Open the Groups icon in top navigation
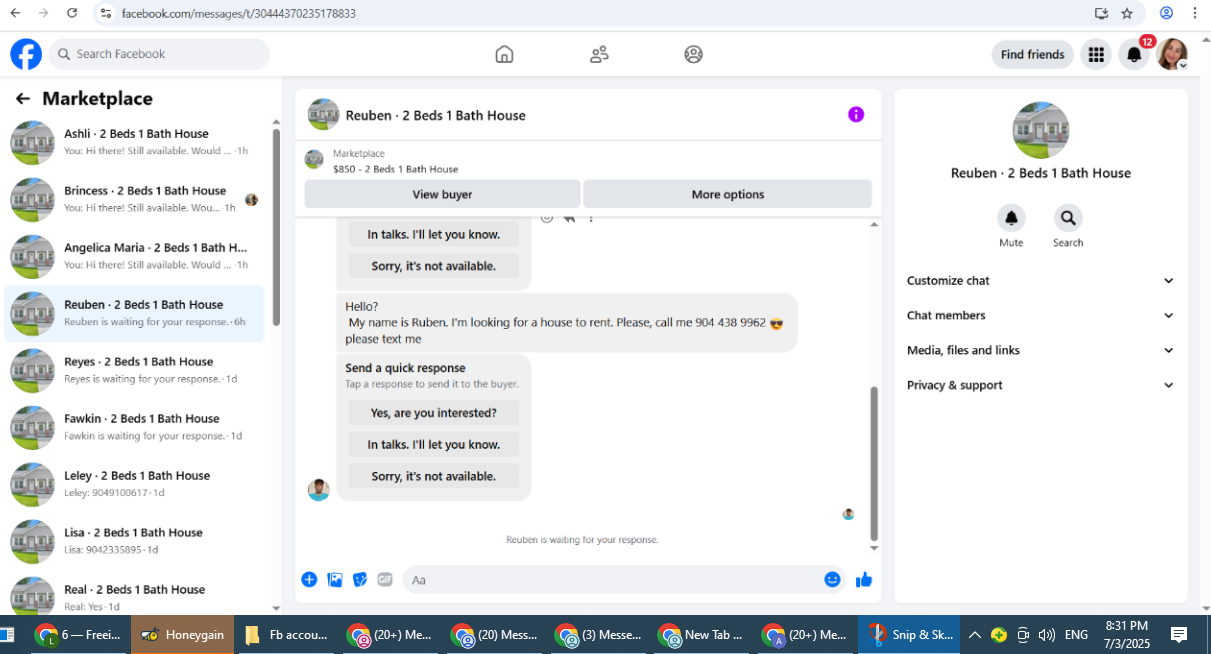 pos(693,54)
